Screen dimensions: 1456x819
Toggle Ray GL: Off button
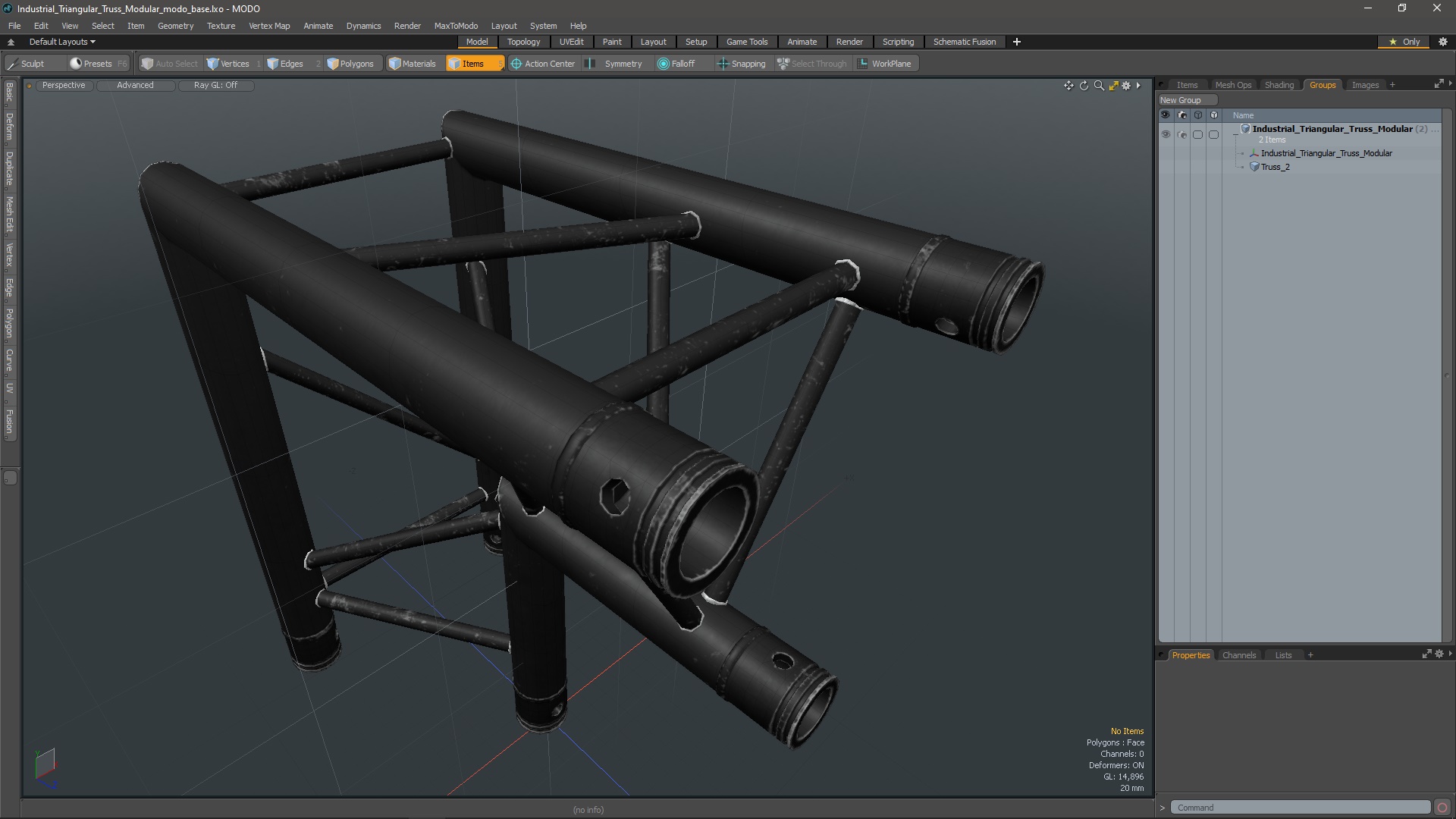tap(215, 85)
